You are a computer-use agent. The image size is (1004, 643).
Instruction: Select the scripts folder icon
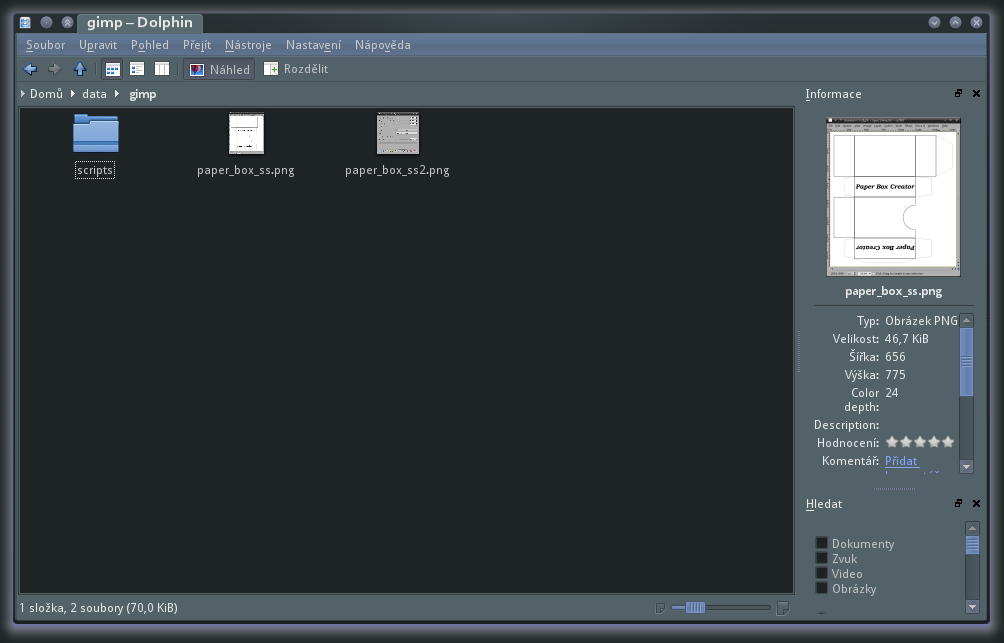pos(95,133)
